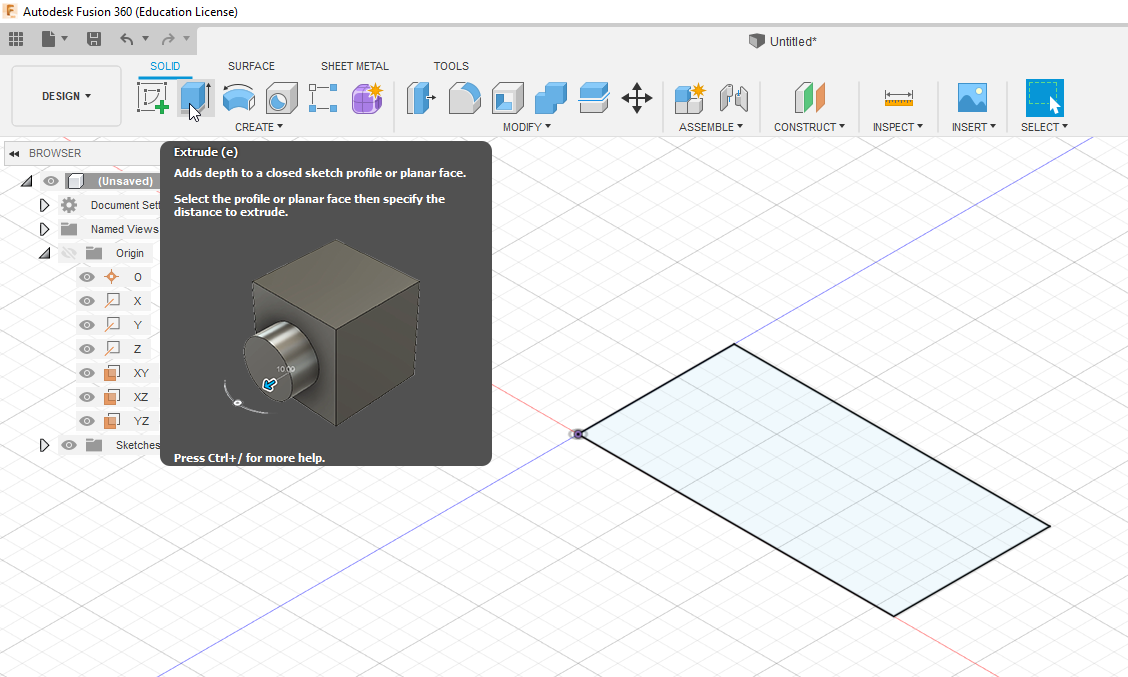Viewport: 1128px width, 677px height.
Task: Open the SHEET METAL tab
Action: coord(354,66)
